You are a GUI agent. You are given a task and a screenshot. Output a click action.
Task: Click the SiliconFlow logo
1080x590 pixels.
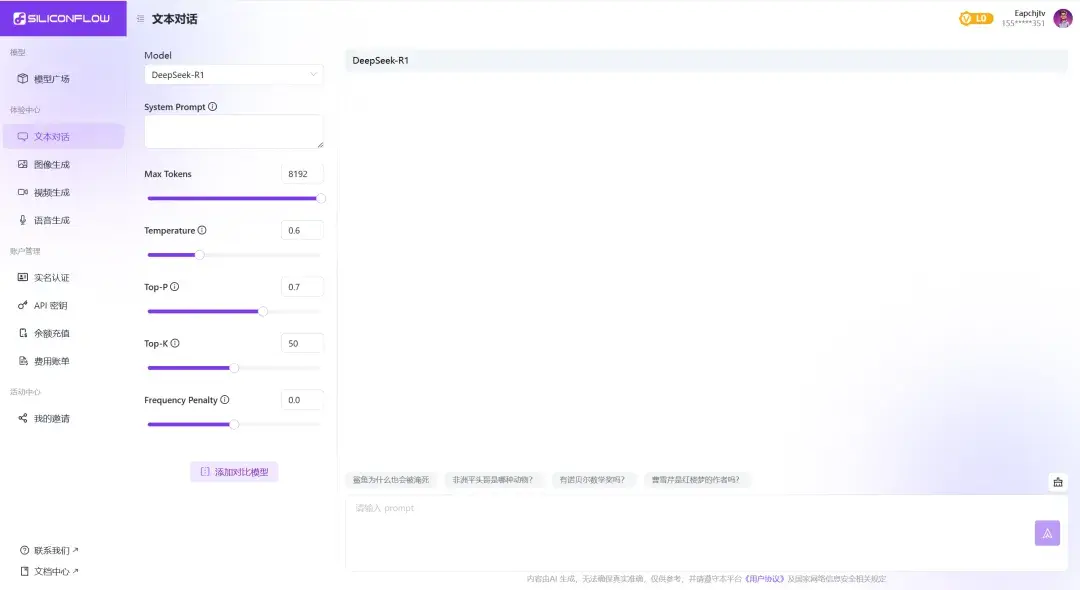pyautogui.click(x=62, y=19)
